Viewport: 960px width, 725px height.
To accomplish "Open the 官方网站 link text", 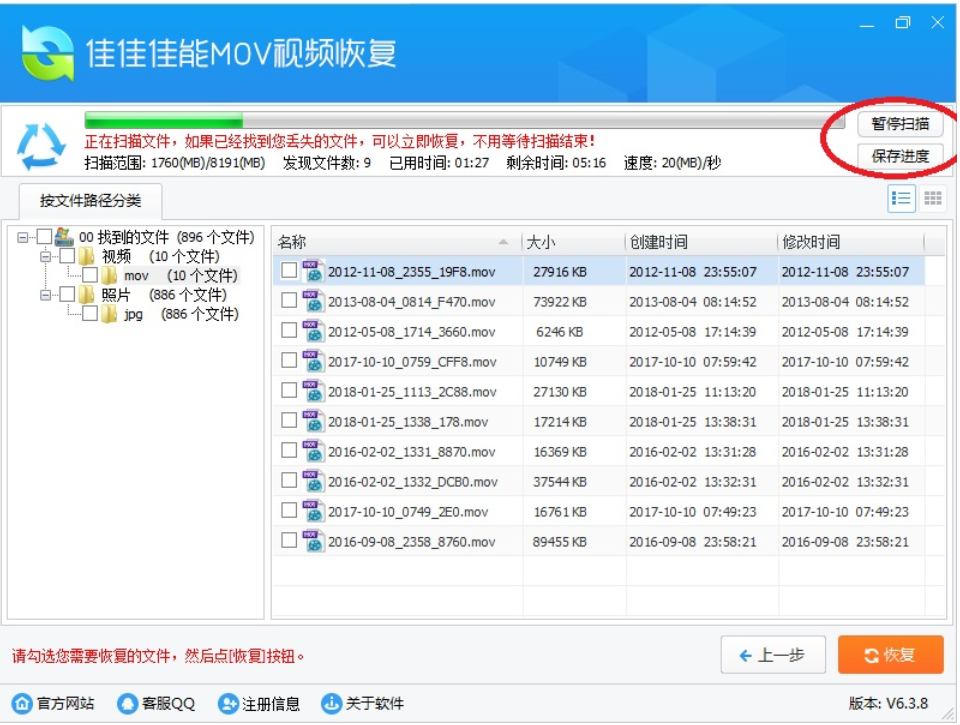I will coord(66,704).
